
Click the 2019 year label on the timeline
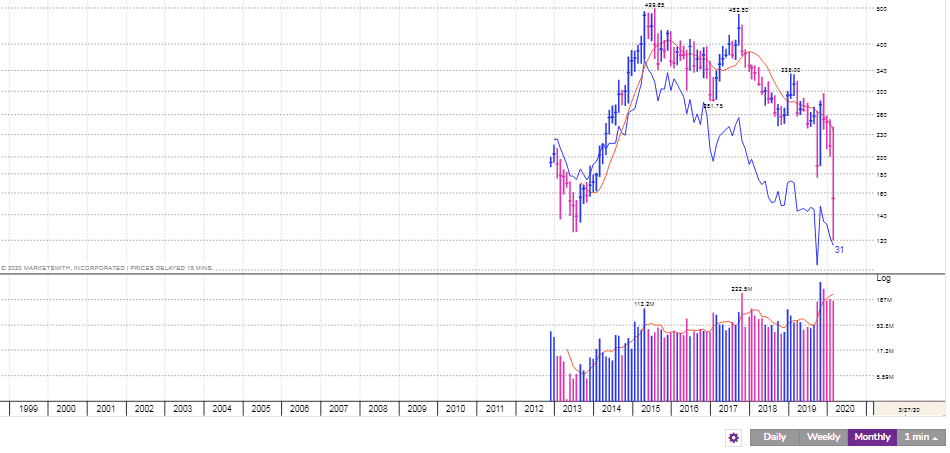[806, 409]
